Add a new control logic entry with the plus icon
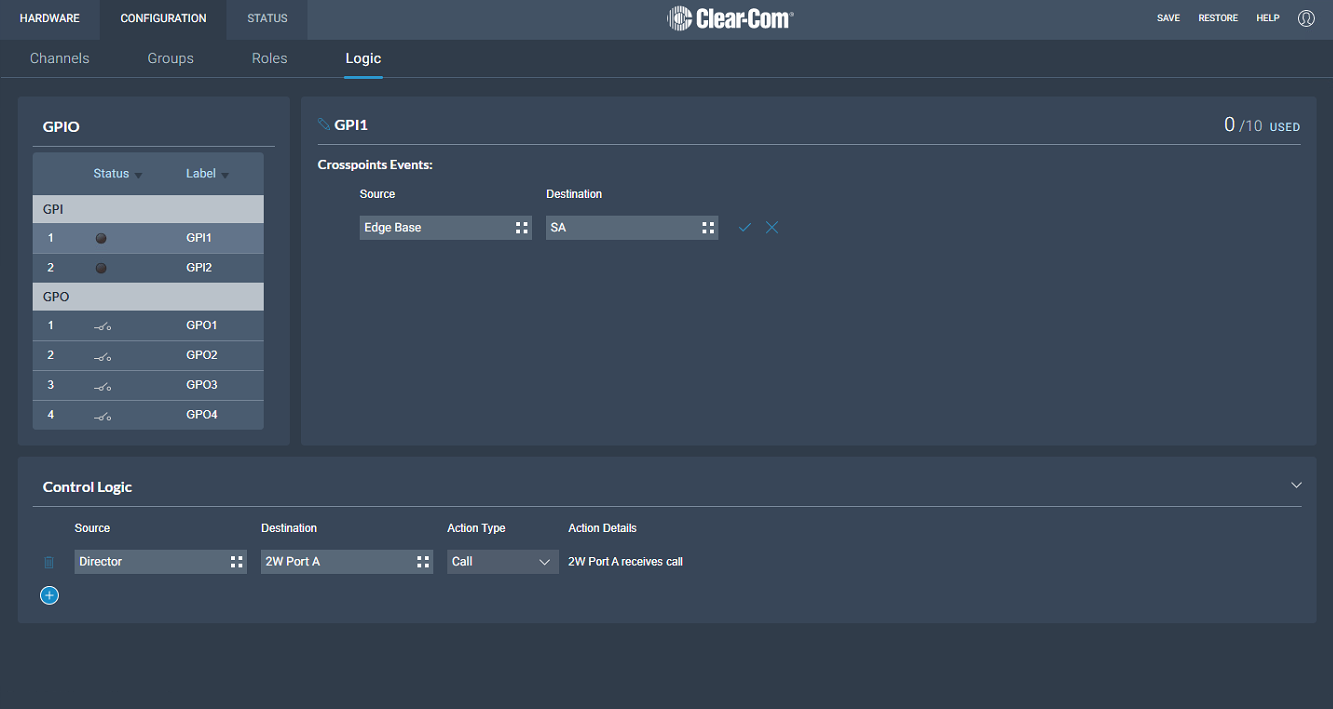 coord(49,595)
